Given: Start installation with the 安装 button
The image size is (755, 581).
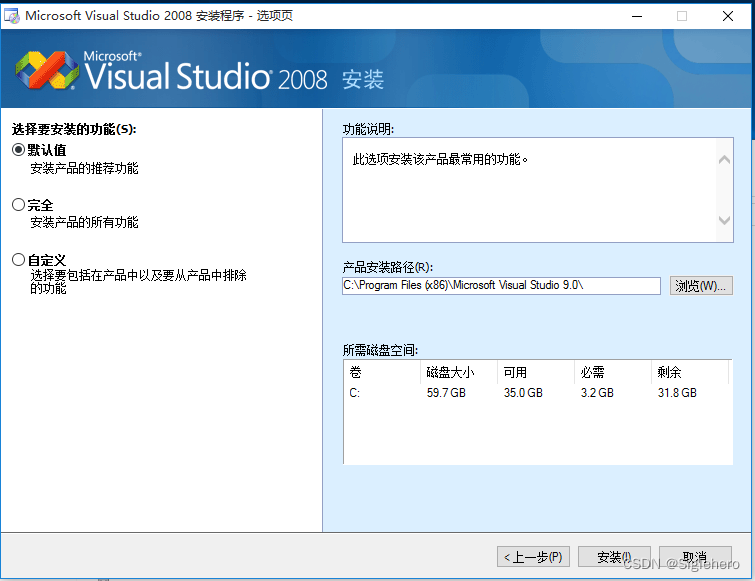Looking at the screenshot, I should click(613, 557).
